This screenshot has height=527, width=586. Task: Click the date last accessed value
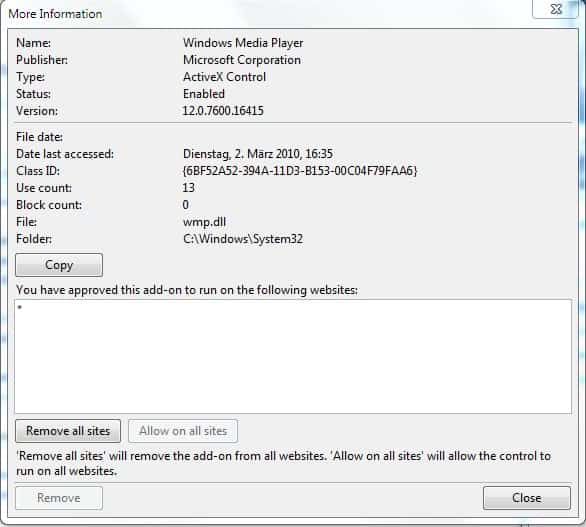pos(258,154)
